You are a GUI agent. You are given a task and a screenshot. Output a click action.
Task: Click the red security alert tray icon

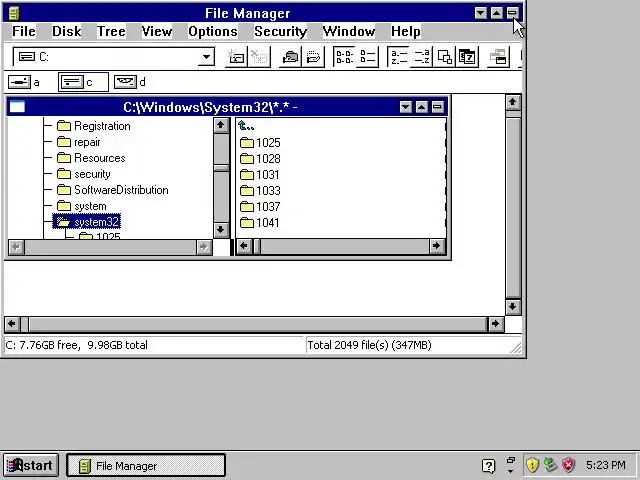tap(568, 464)
